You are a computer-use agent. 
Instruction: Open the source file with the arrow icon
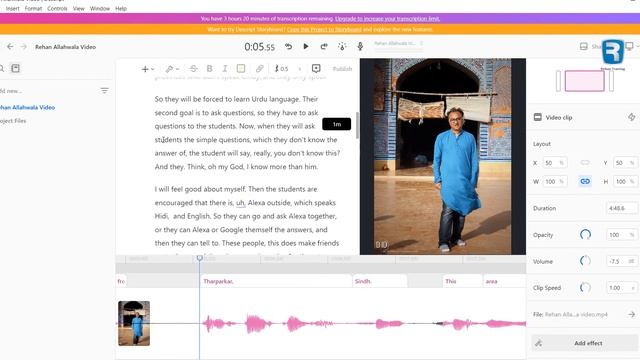(x=631, y=314)
